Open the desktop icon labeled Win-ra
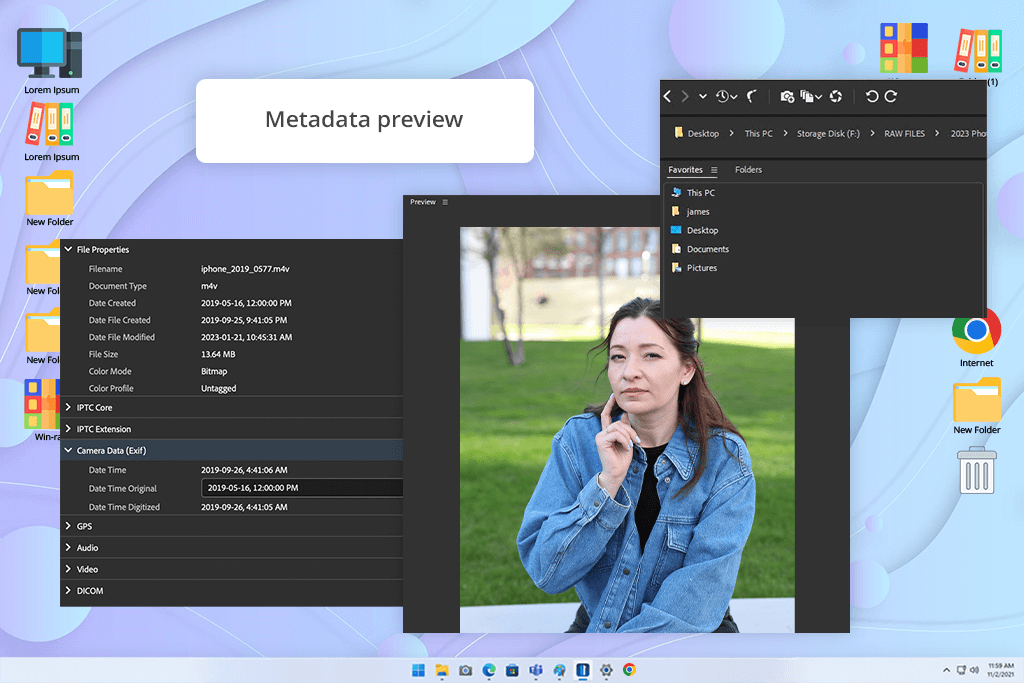The width and height of the screenshot is (1024, 683). click(x=42, y=410)
